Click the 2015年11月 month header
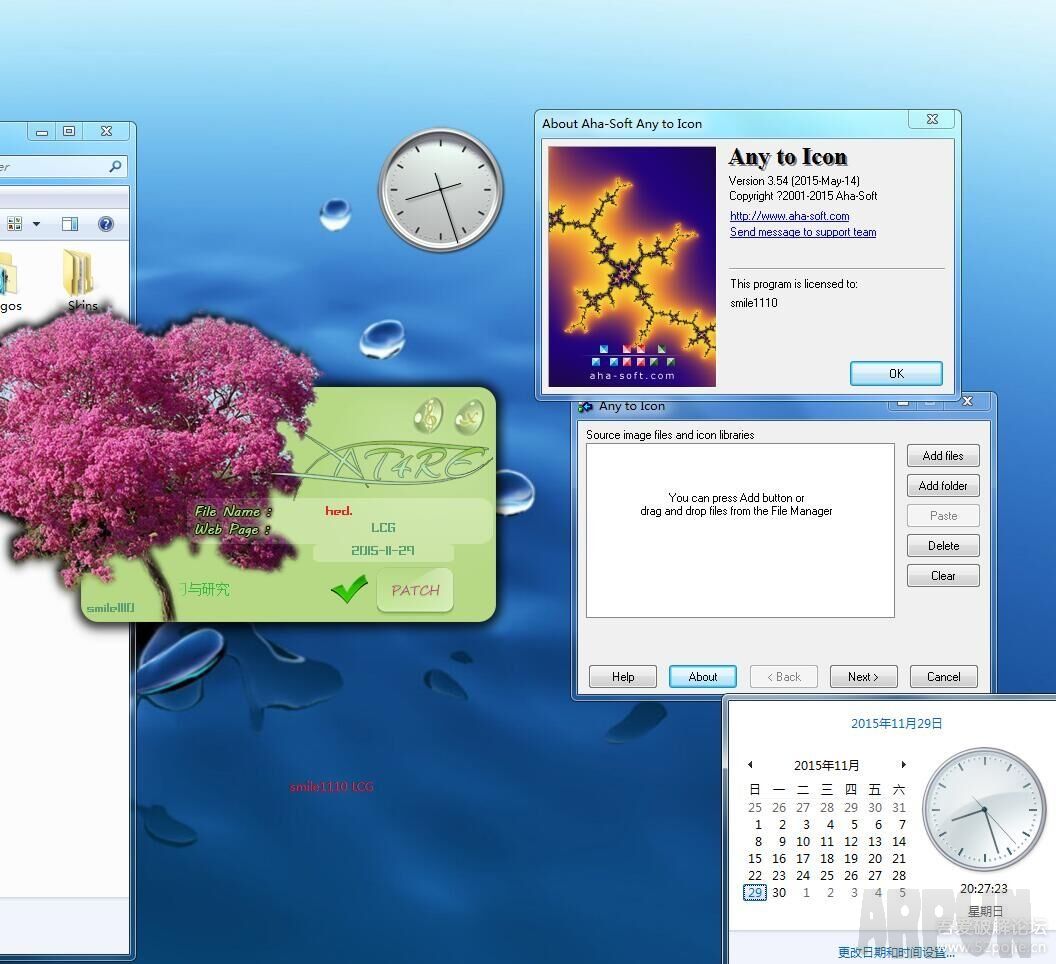Image resolution: width=1056 pixels, height=964 pixels. click(x=826, y=765)
